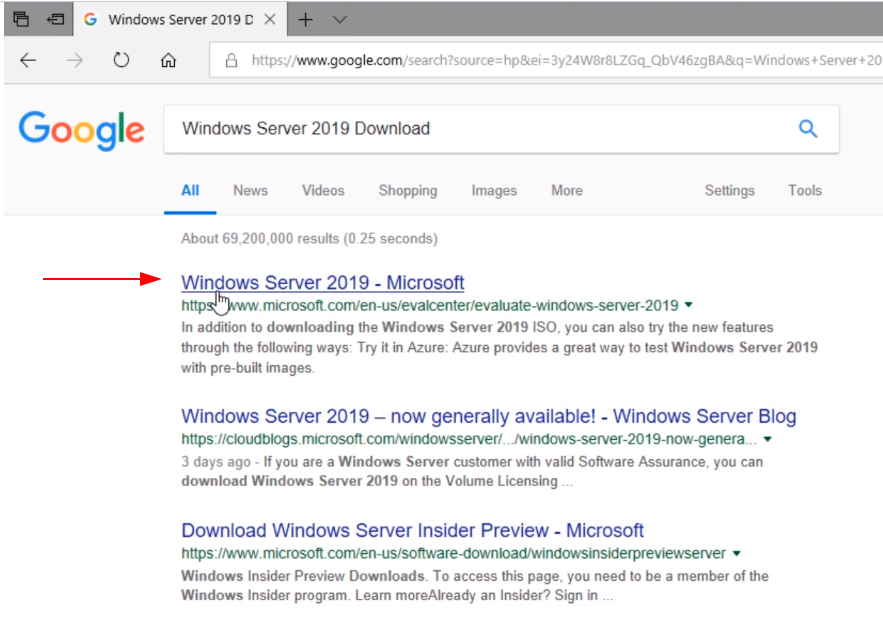Click the set tabs aside icon
This screenshot has width=883, height=625.
pos(55,19)
